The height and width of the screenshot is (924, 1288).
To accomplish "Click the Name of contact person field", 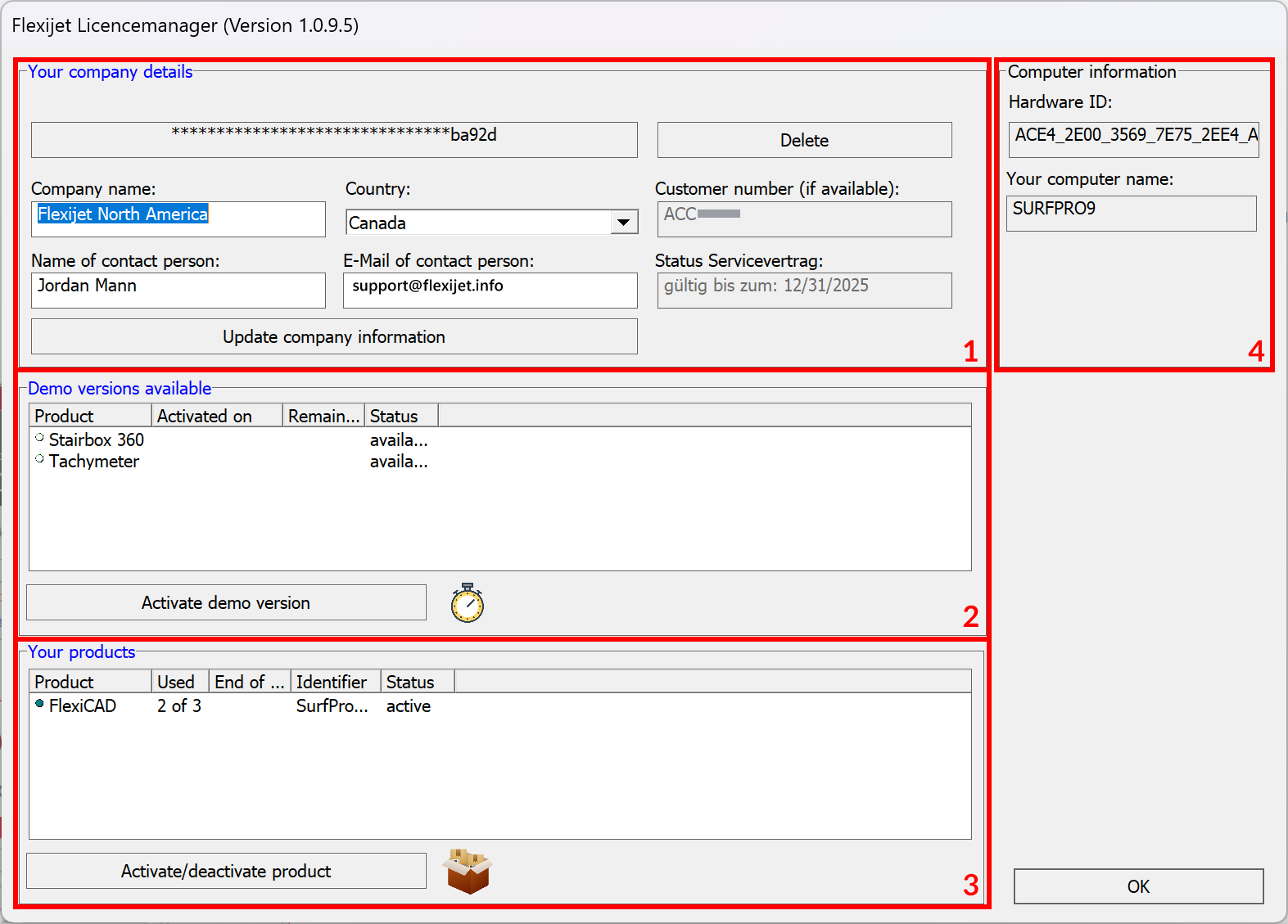I will click(179, 291).
